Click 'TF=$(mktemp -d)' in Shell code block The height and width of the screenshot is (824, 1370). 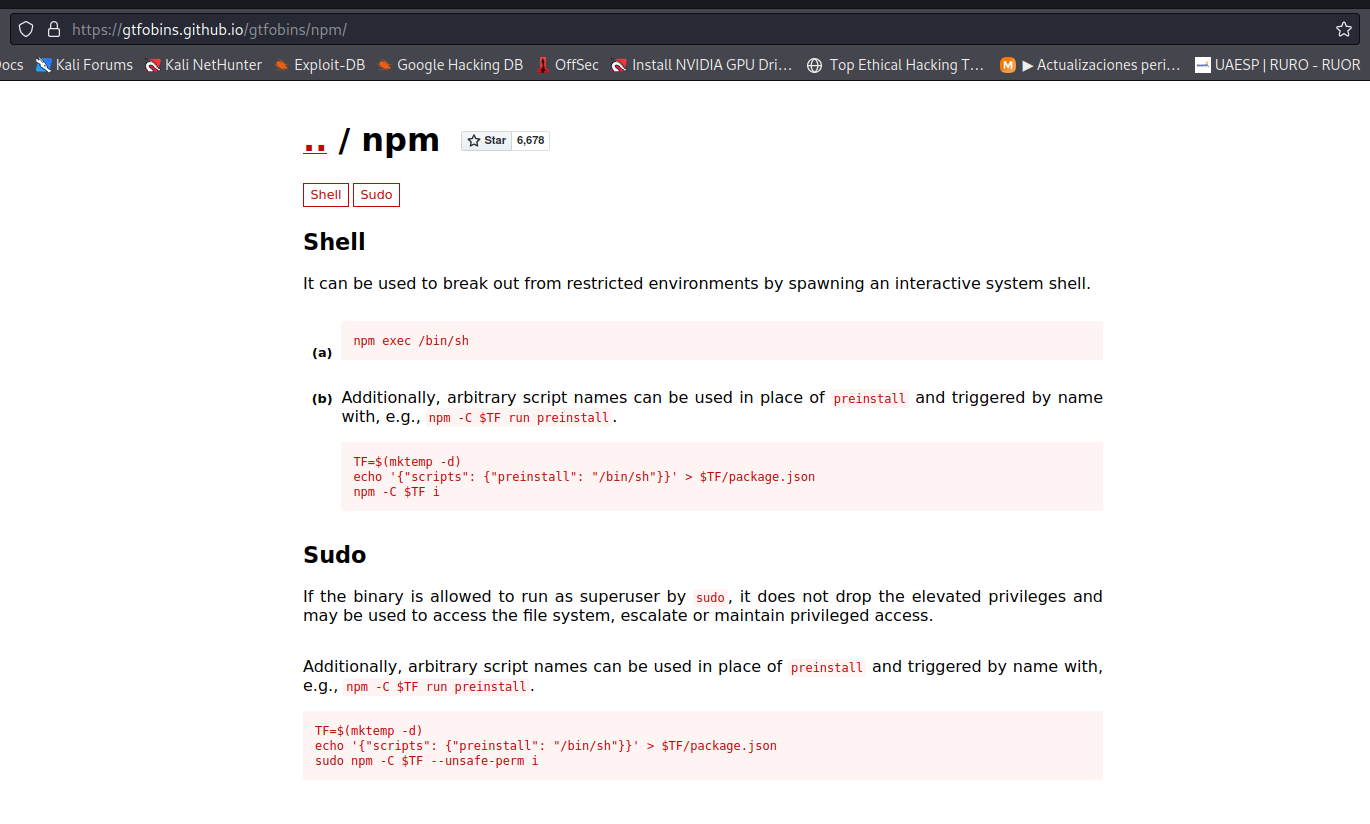[407, 462]
